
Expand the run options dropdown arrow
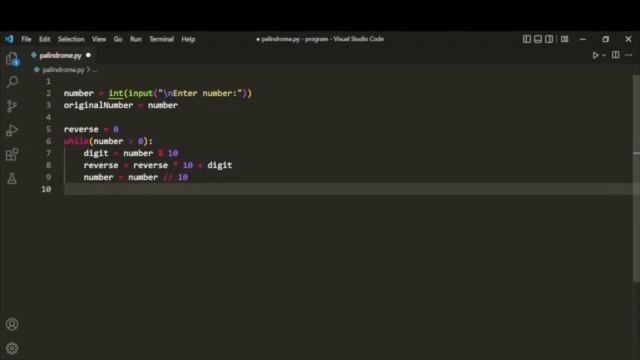604,55
